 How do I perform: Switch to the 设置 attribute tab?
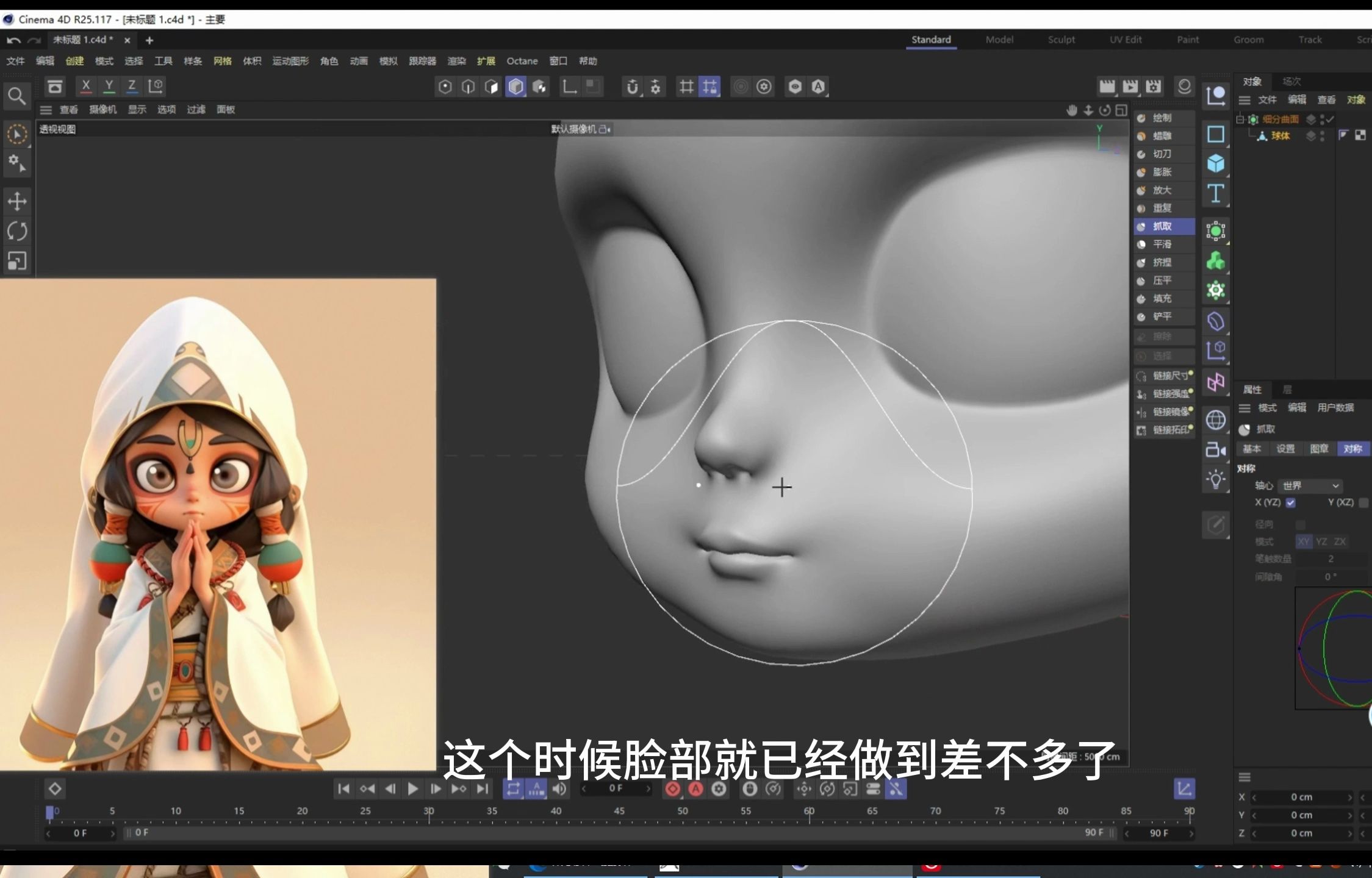(x=1285, y=449)
